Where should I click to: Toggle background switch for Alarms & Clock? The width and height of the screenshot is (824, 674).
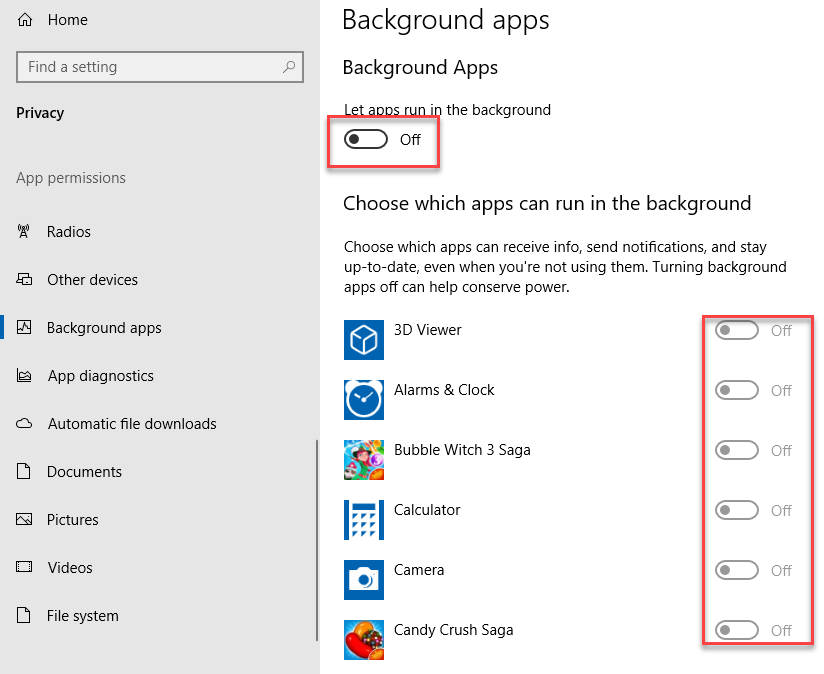[x=737, y=390]
